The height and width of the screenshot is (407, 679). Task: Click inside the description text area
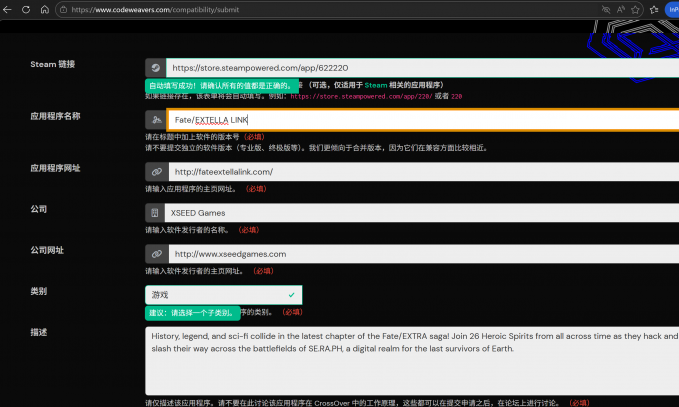[x=412, y=361]
